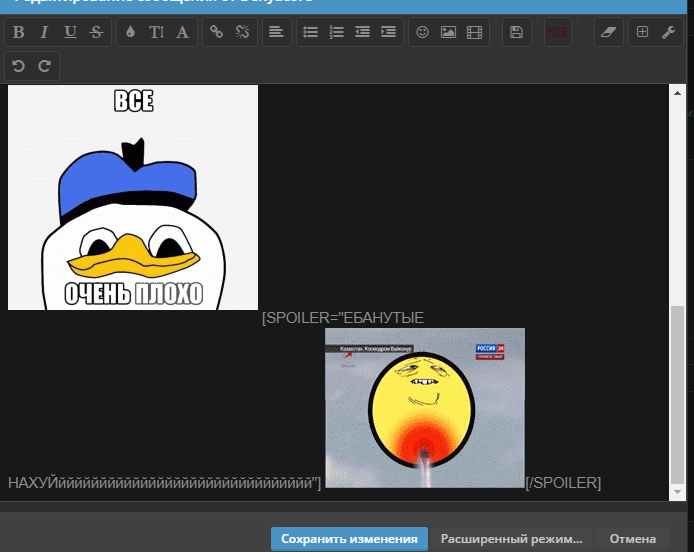Open the insert plus menu
Image resolution: width=694 pixels, height=552 pixels.
click(x=642, y=32)
